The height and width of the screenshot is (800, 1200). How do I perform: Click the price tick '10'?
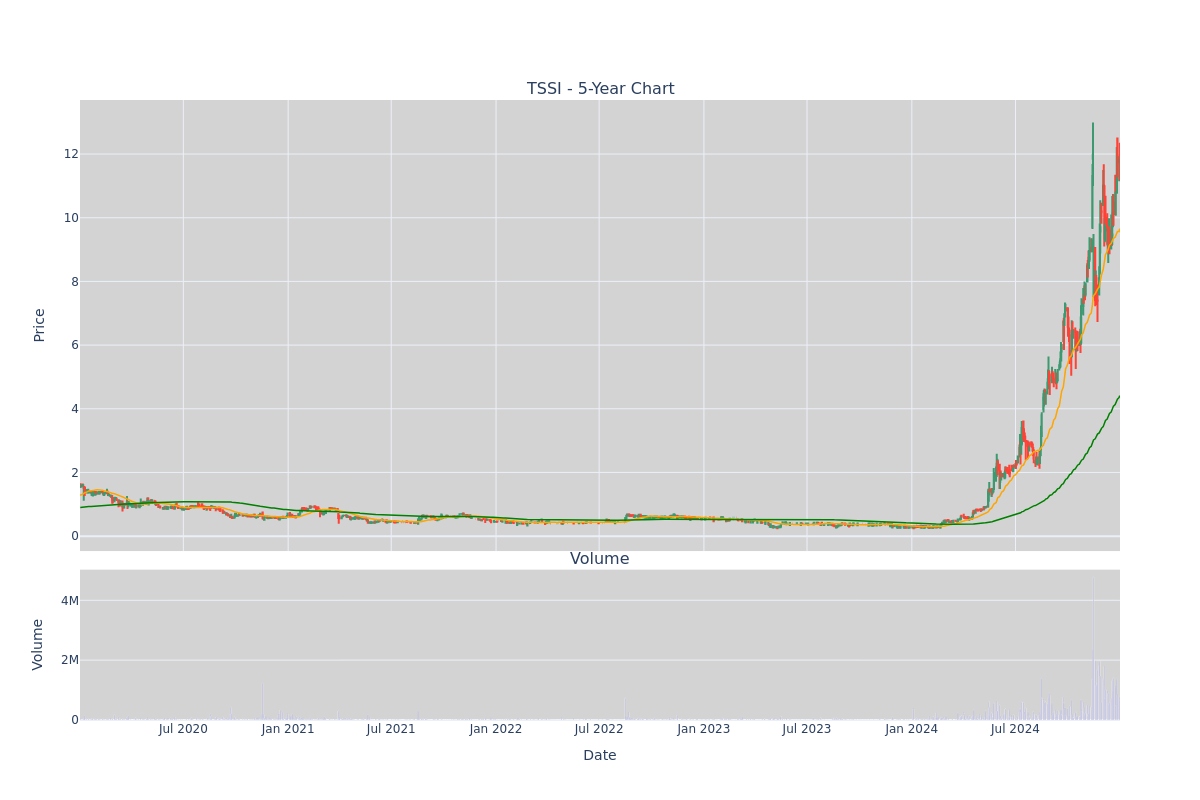[x=71, y=218]
